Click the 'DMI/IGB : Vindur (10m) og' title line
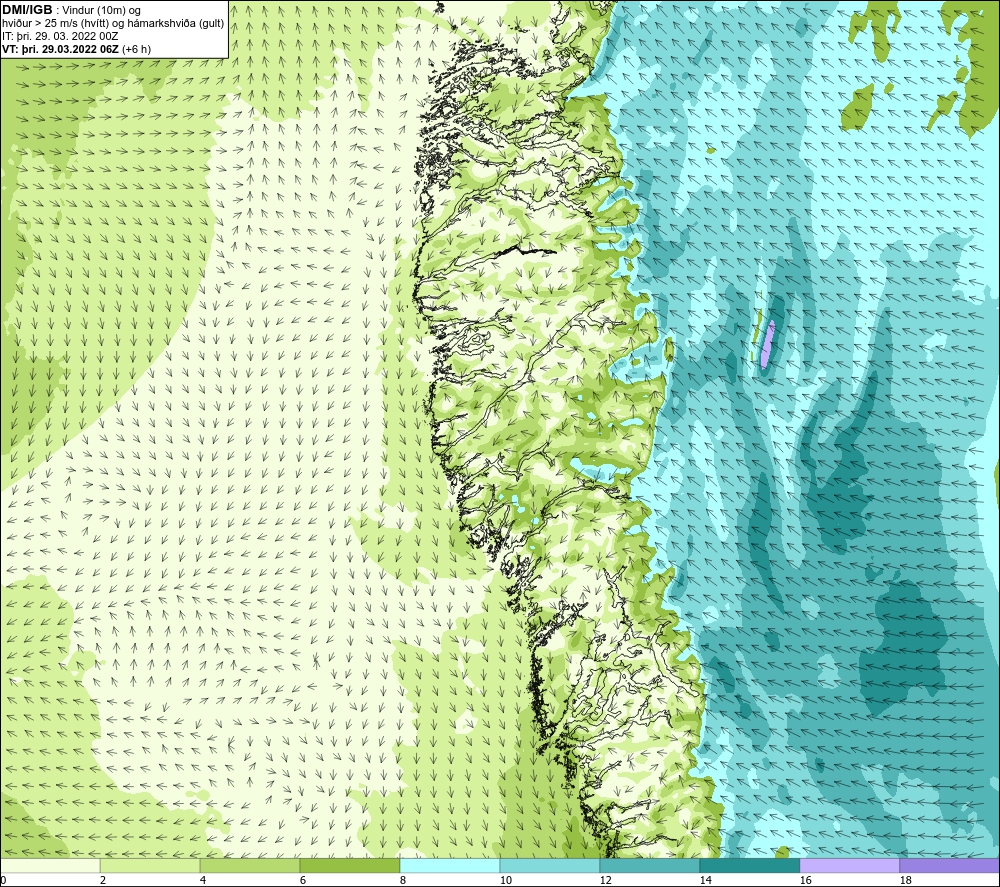 [x=71, y=10]
